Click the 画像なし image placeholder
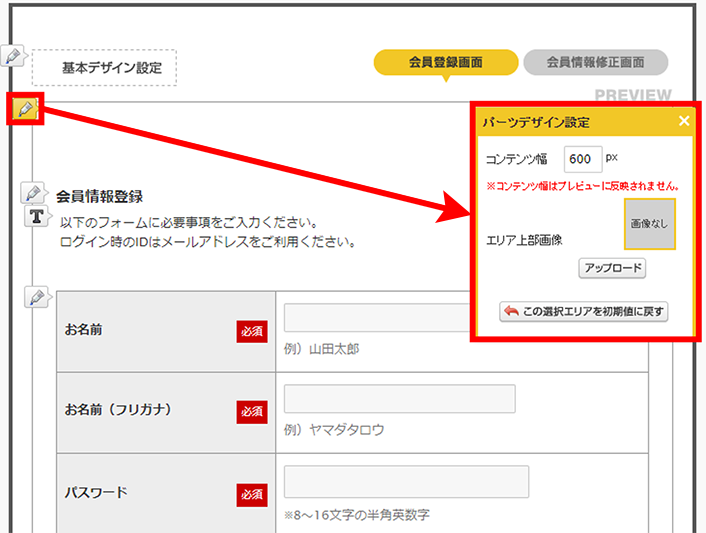The image size is (706, 533). click(x=649, y=224)
